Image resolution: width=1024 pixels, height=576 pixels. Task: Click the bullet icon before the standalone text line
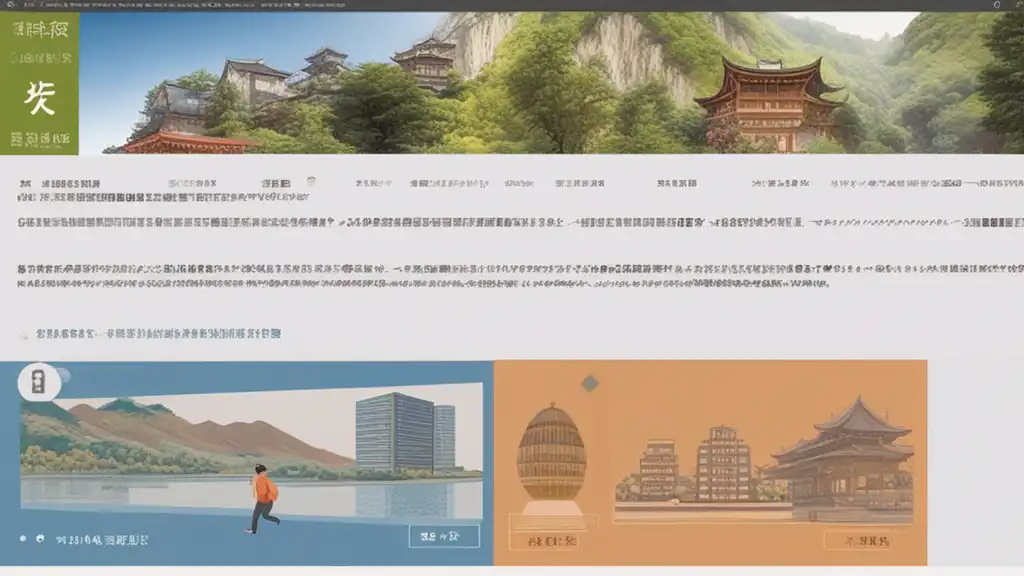point(24,336)
